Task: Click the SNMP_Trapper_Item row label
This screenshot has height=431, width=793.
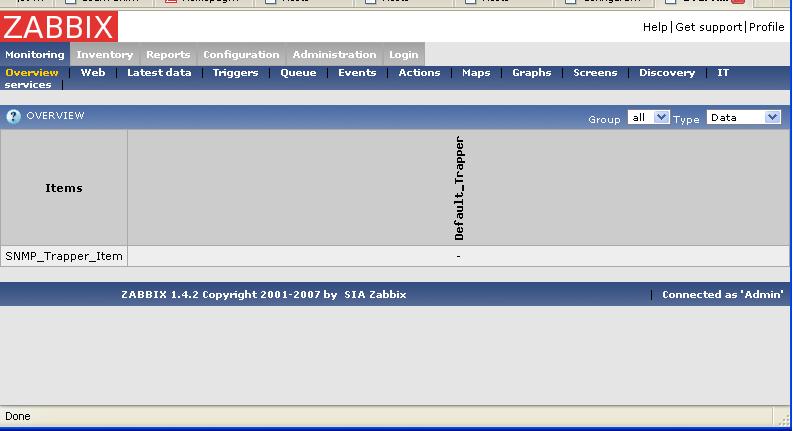Action: [x=64, y=256]
